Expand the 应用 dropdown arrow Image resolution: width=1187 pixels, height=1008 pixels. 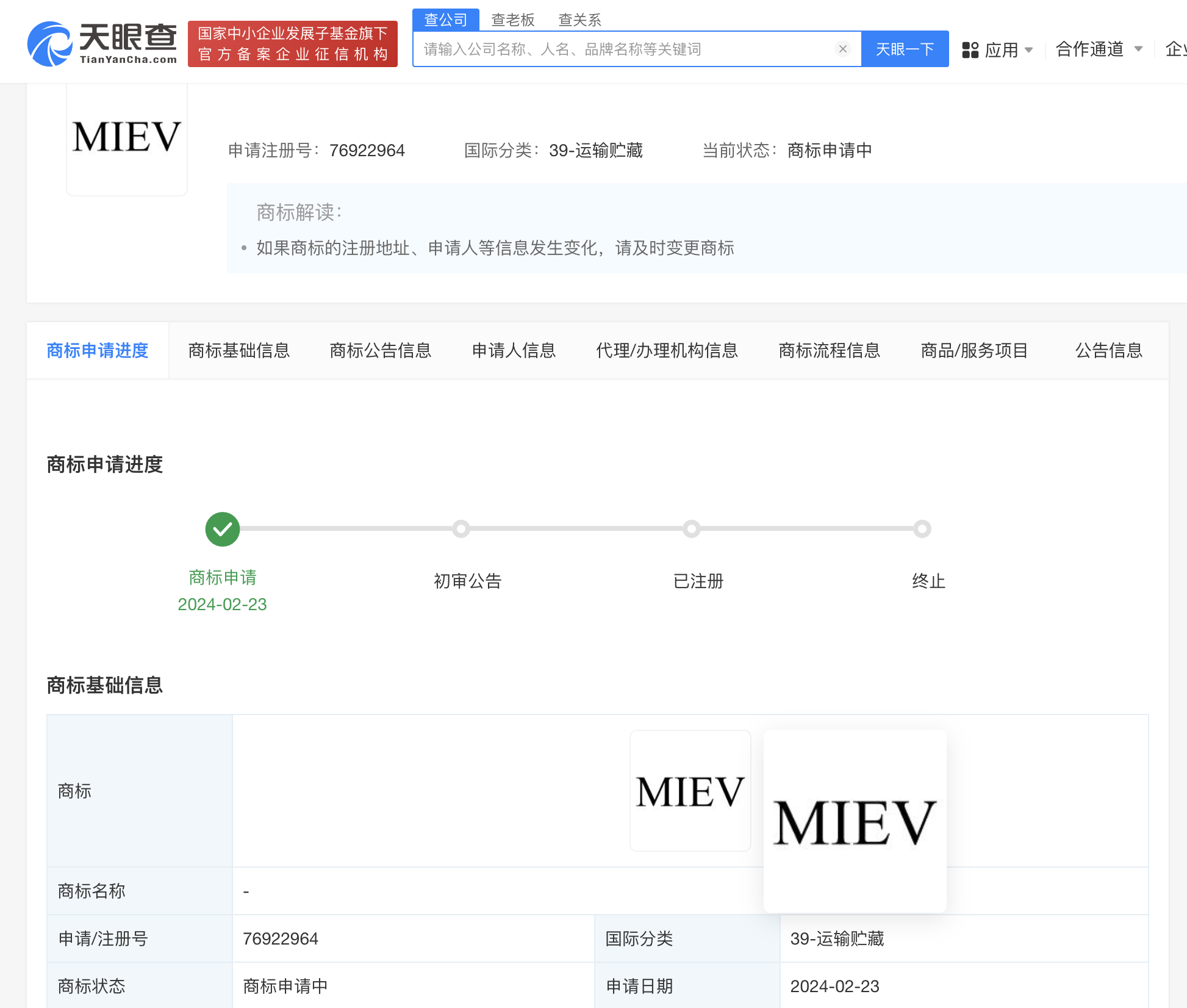[1029, 50]
